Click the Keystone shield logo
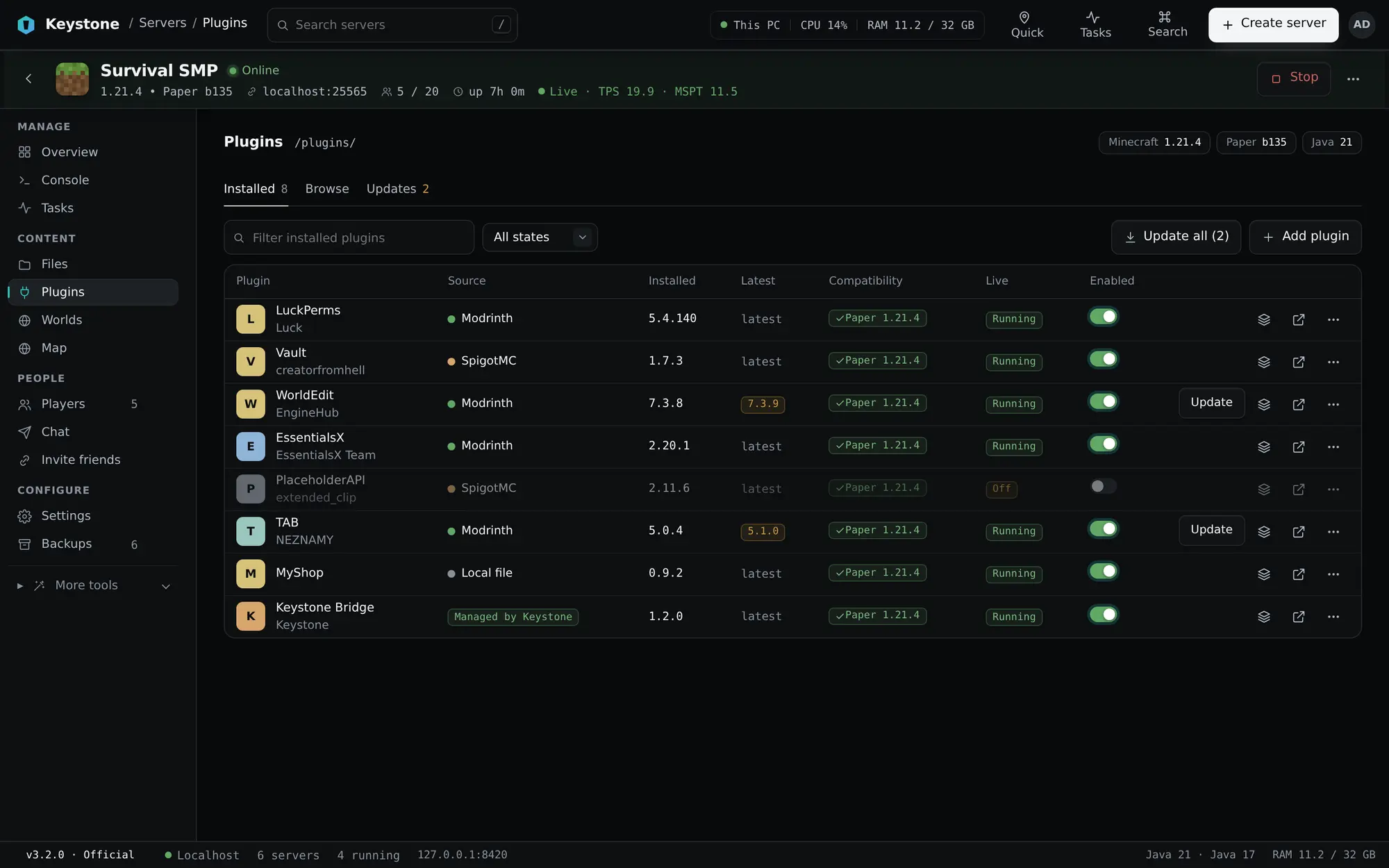 click(26, 24)
